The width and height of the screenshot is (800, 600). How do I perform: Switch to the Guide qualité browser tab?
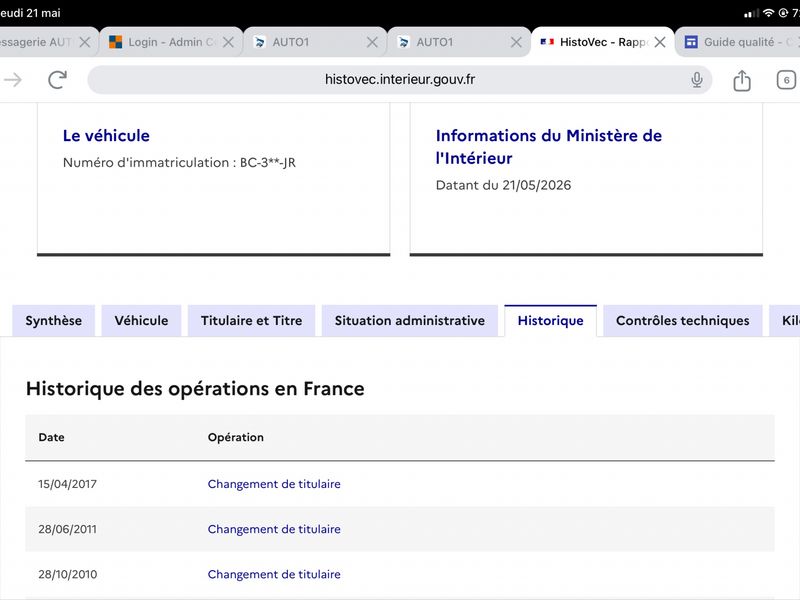point(739,42)
